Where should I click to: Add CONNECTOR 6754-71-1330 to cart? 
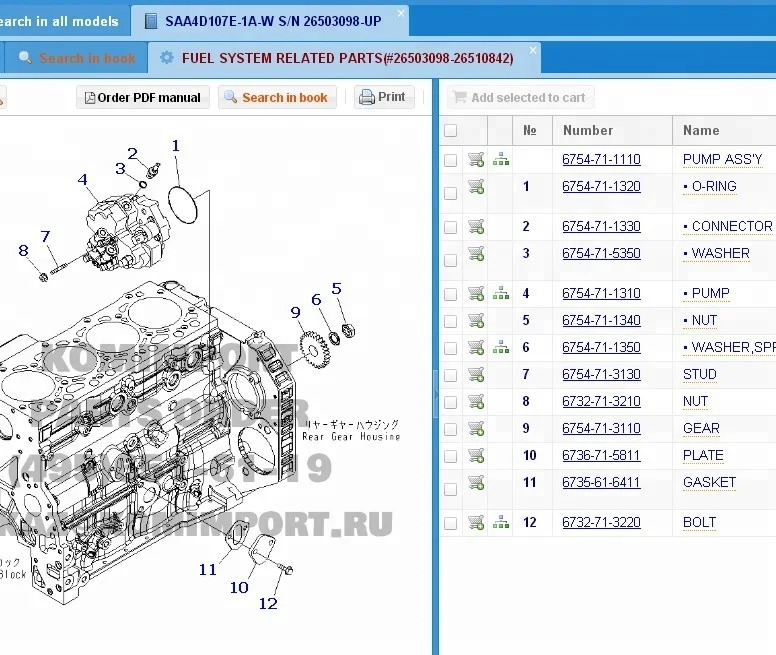coord(476,227)
